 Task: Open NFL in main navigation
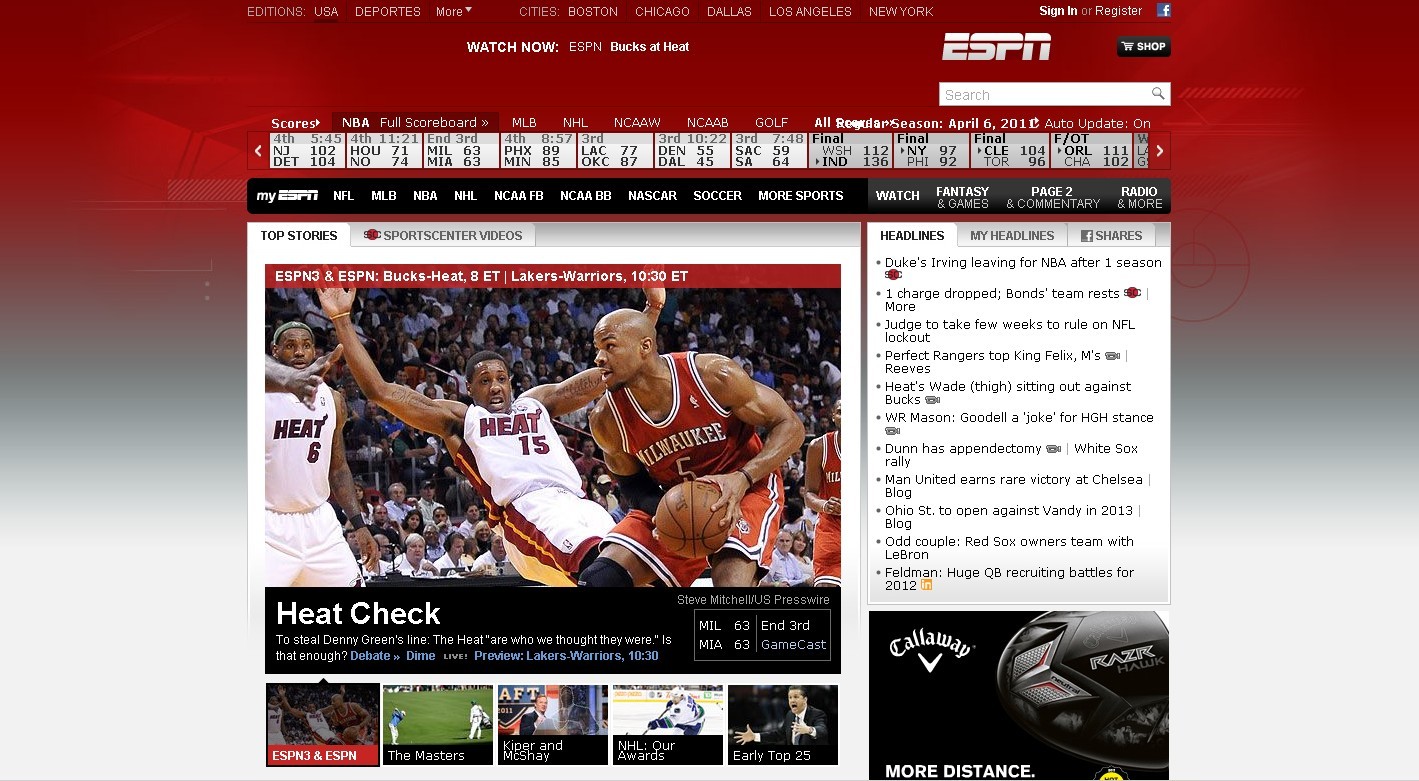tap(343, 196)
